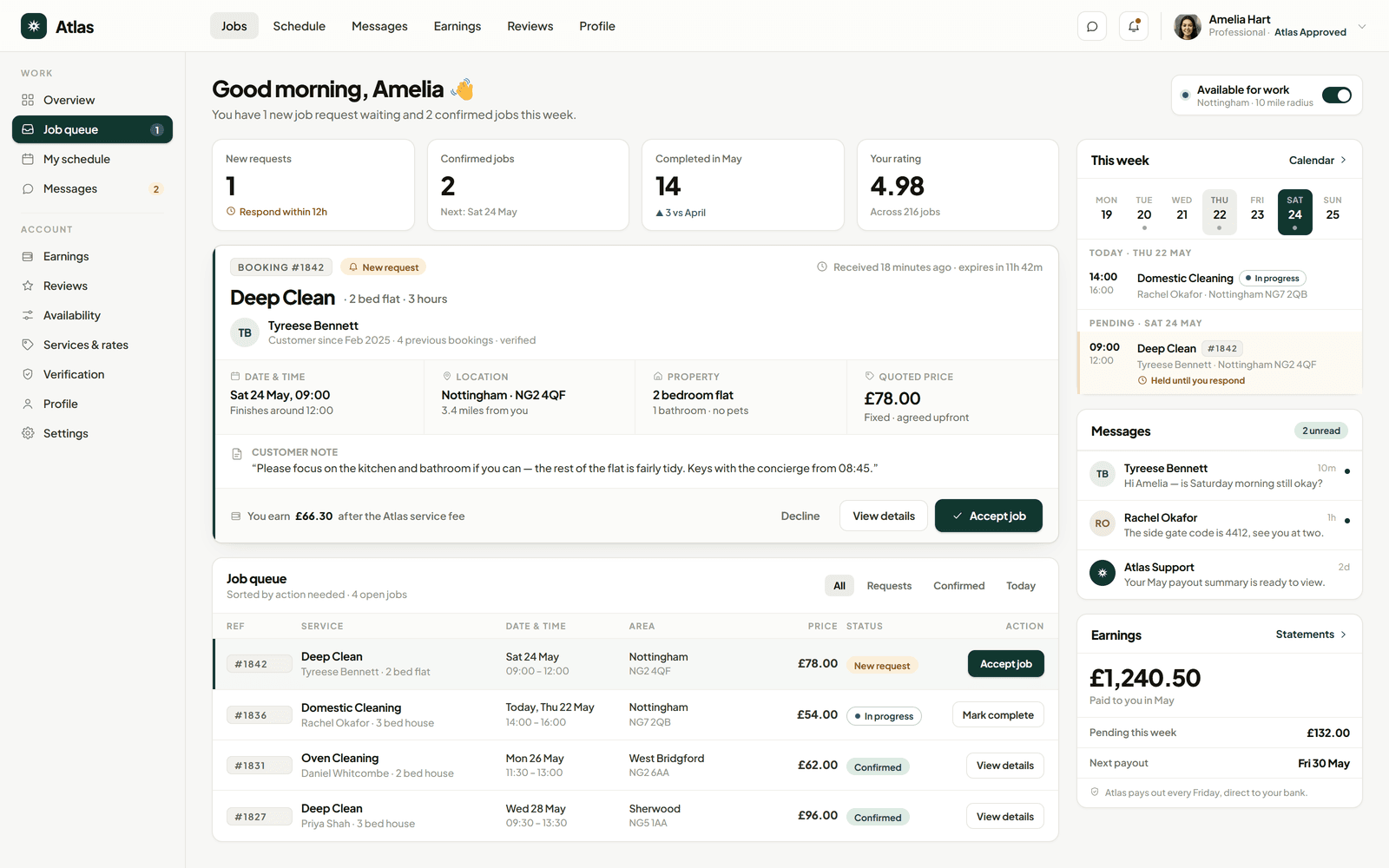Mark the Domestic Cleaning job complete
1389x868 pixels.
pos(998,715)
